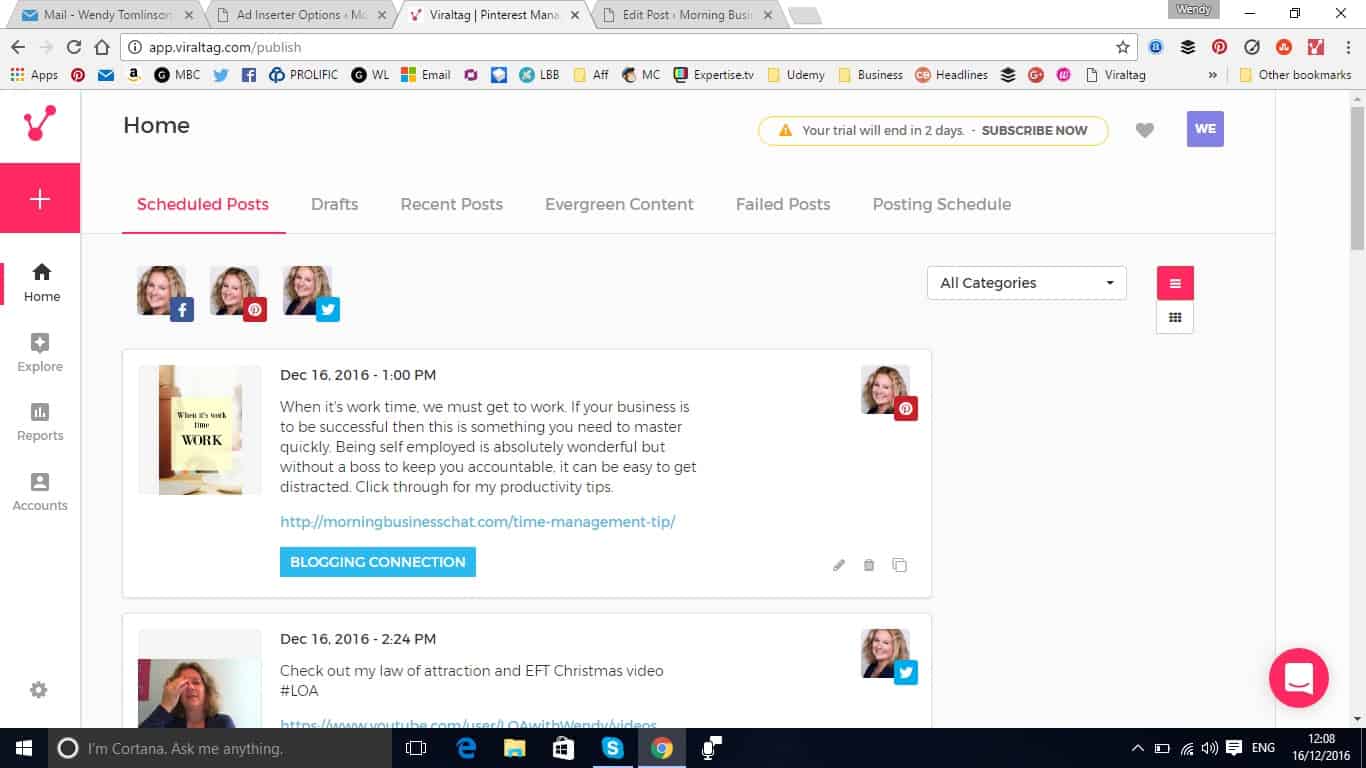
Task: Edit the first post with pencil icon
Action: 839,565
